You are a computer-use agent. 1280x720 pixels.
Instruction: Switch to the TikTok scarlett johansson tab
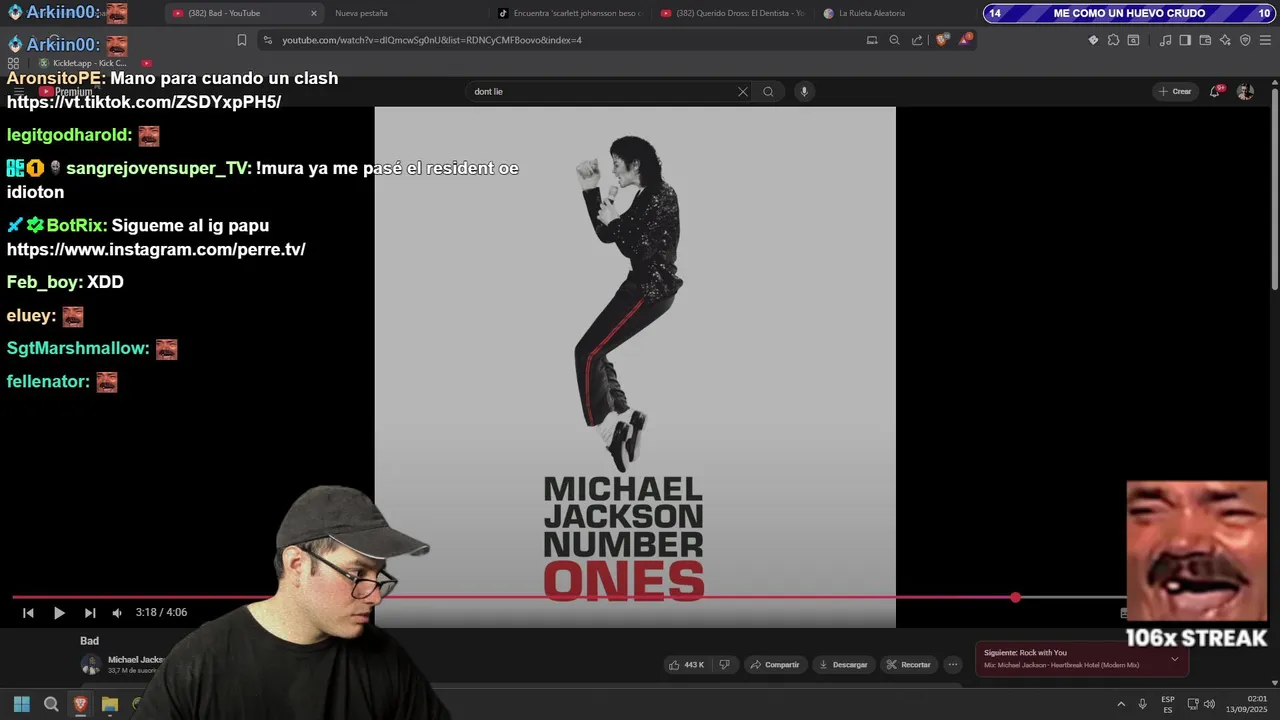click(x=570, y=14)
